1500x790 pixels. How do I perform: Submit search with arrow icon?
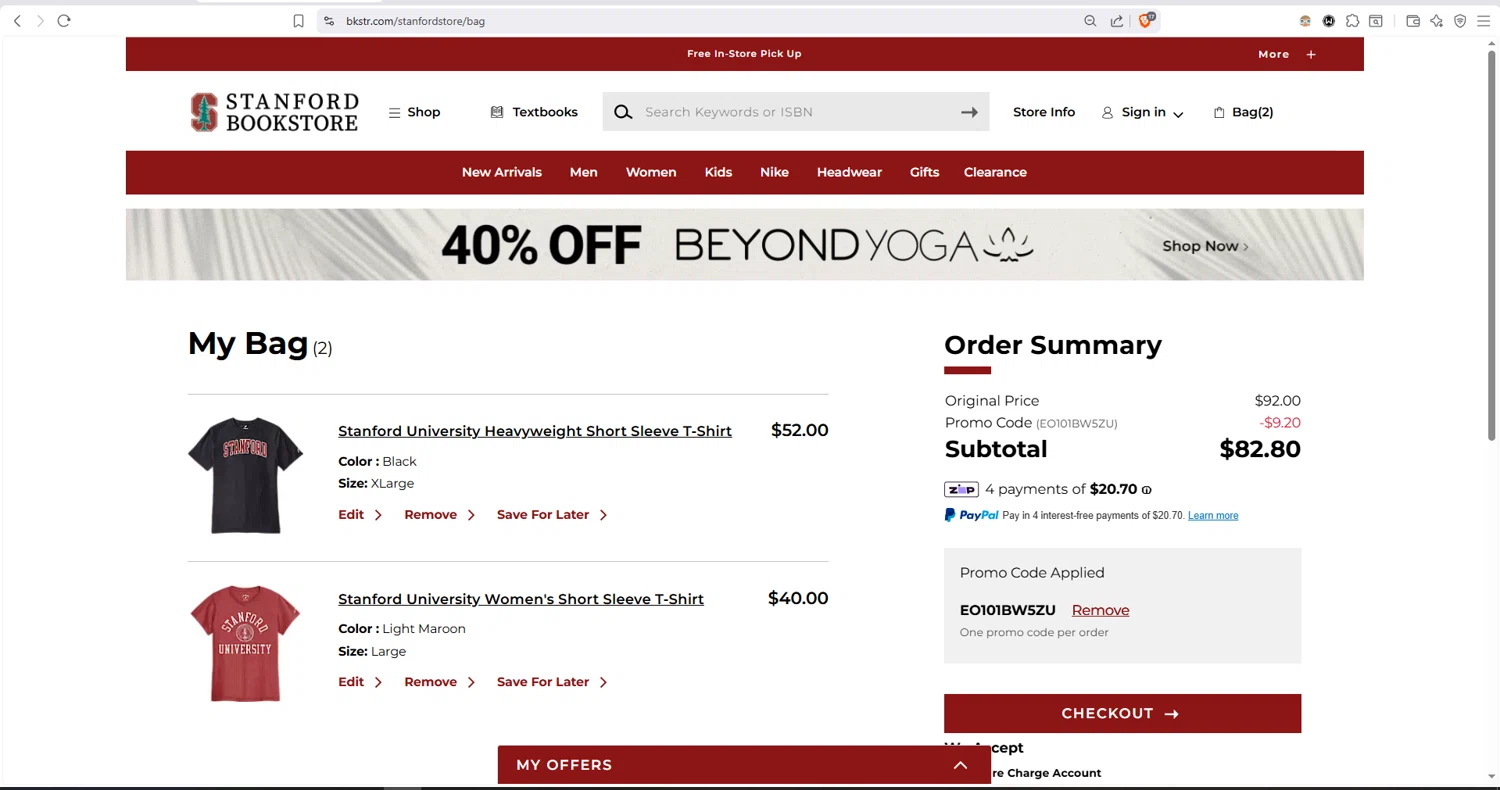point(969,112)
